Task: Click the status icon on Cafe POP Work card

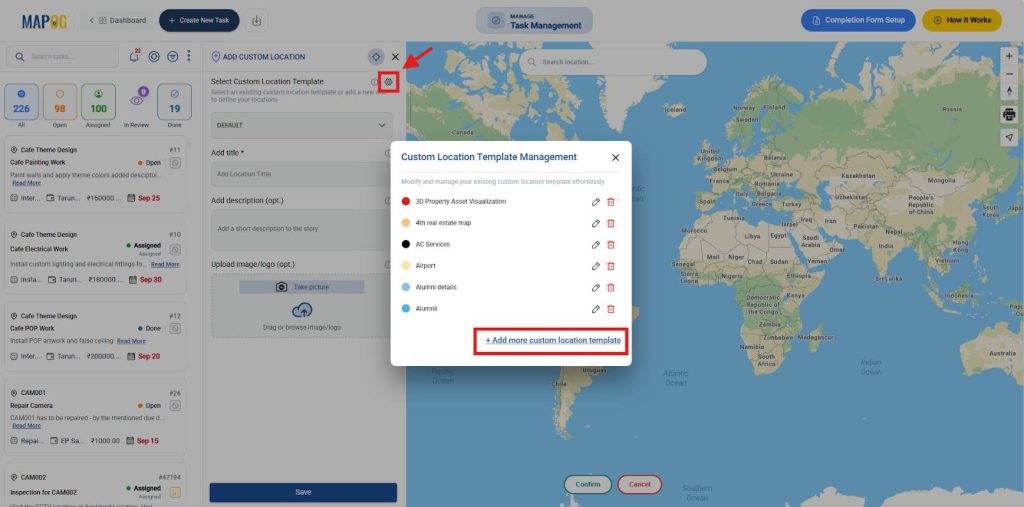Action: click(x=175, y=329)
